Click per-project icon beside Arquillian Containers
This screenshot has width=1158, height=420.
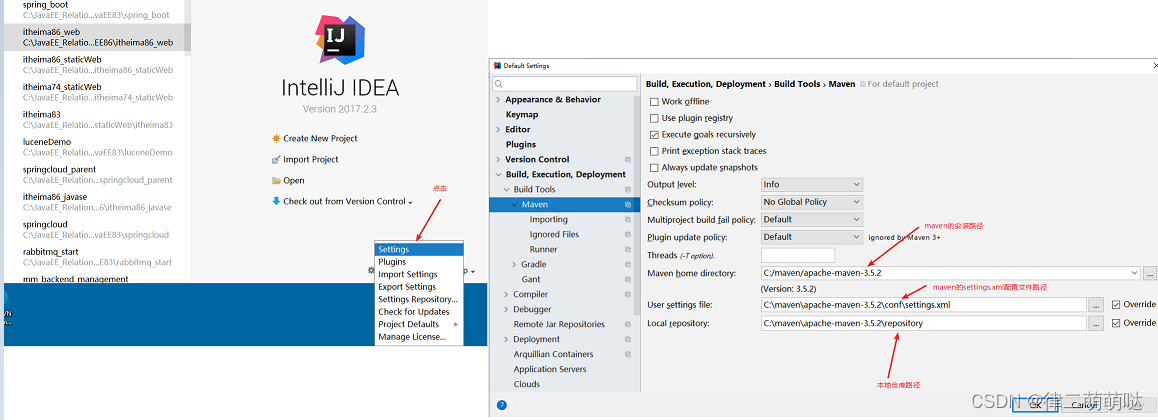click(628, 354)
